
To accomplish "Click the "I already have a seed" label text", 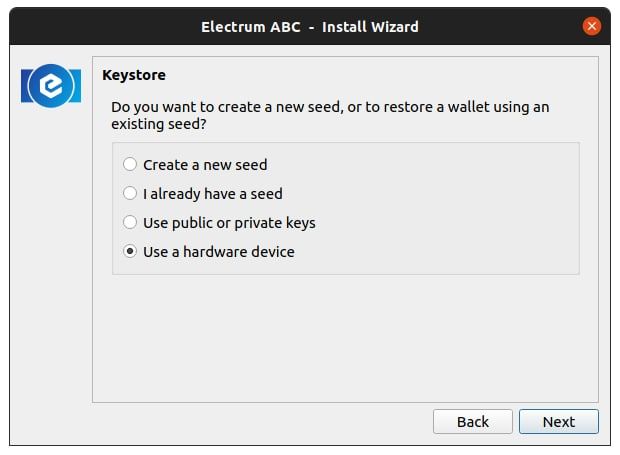I will pyautogui.click(x=213, y=193).
